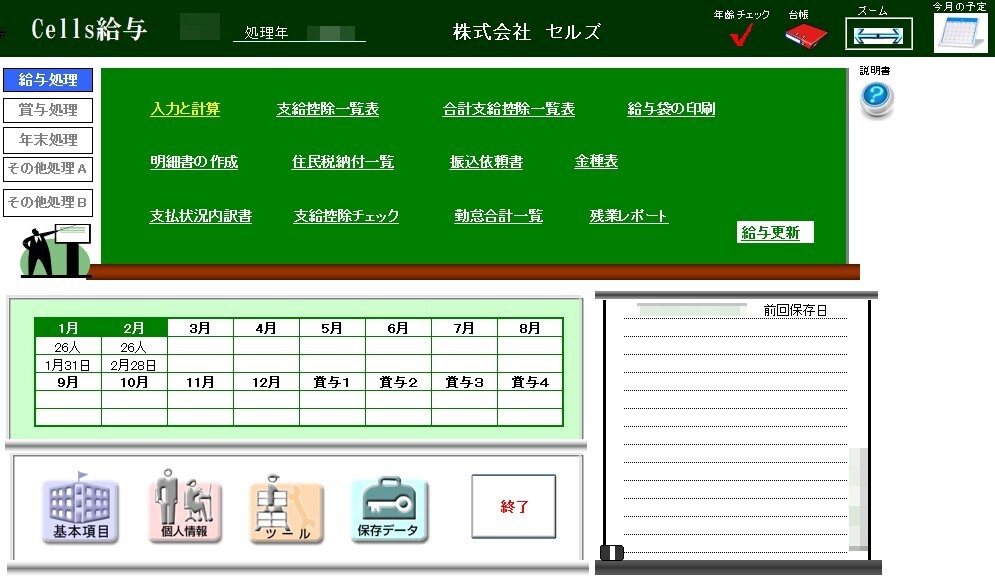Open the 金種表 link
Image resolution: width=995 pixels, height=586 pixels.
(596, 161)
